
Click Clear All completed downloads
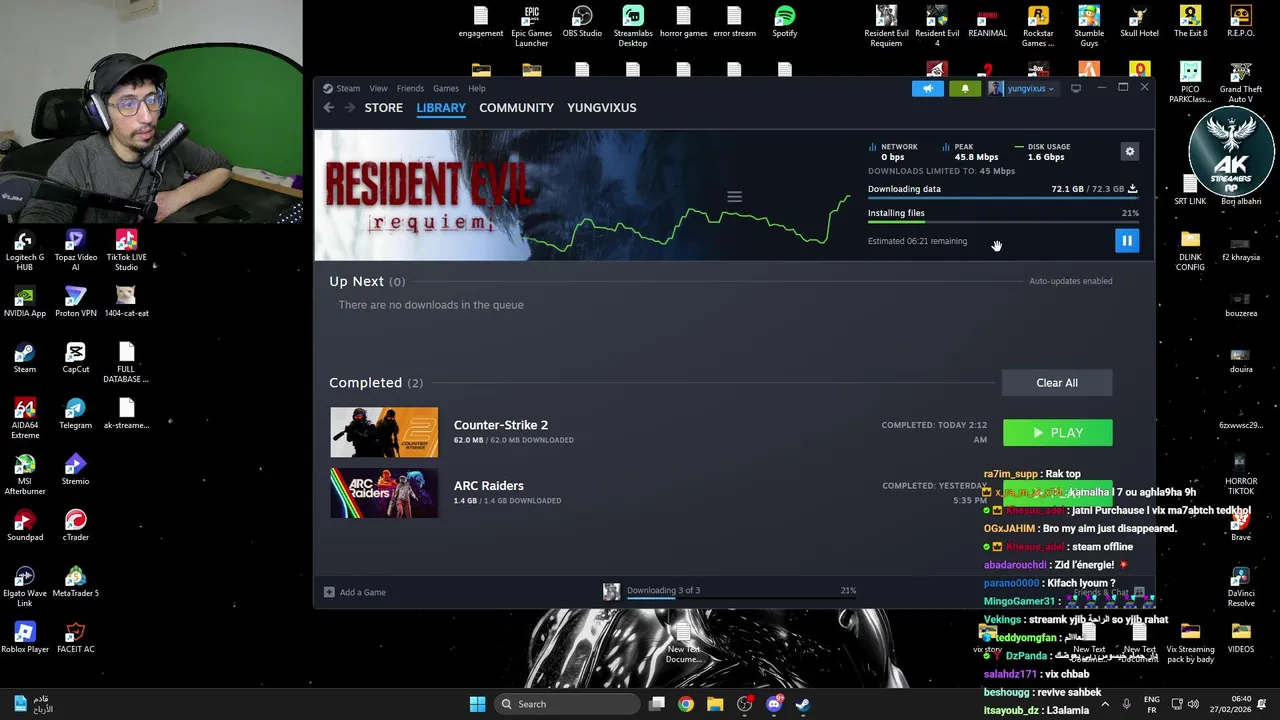(x=1057, y=383)
